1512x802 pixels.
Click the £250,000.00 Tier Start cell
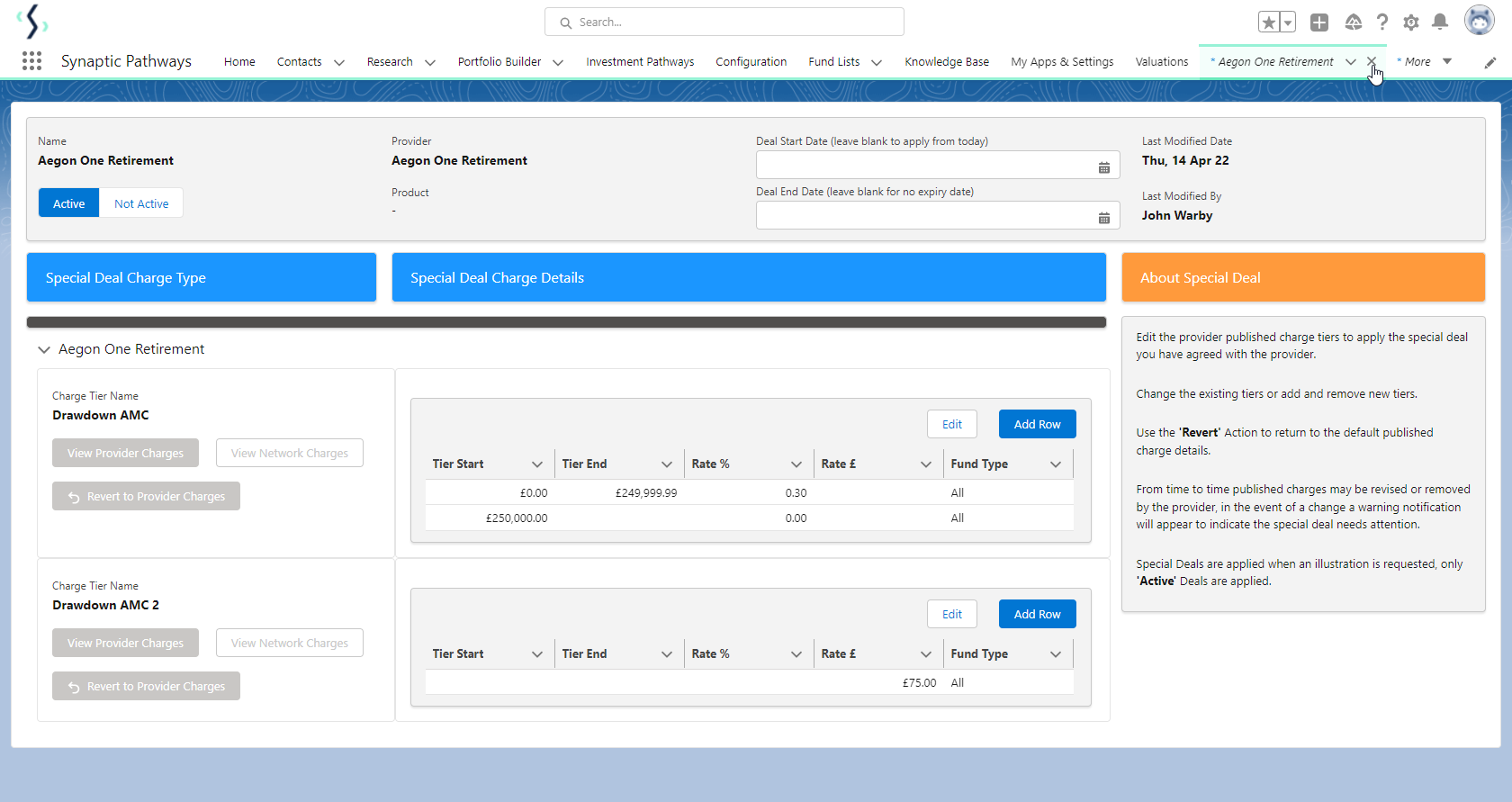490,518
